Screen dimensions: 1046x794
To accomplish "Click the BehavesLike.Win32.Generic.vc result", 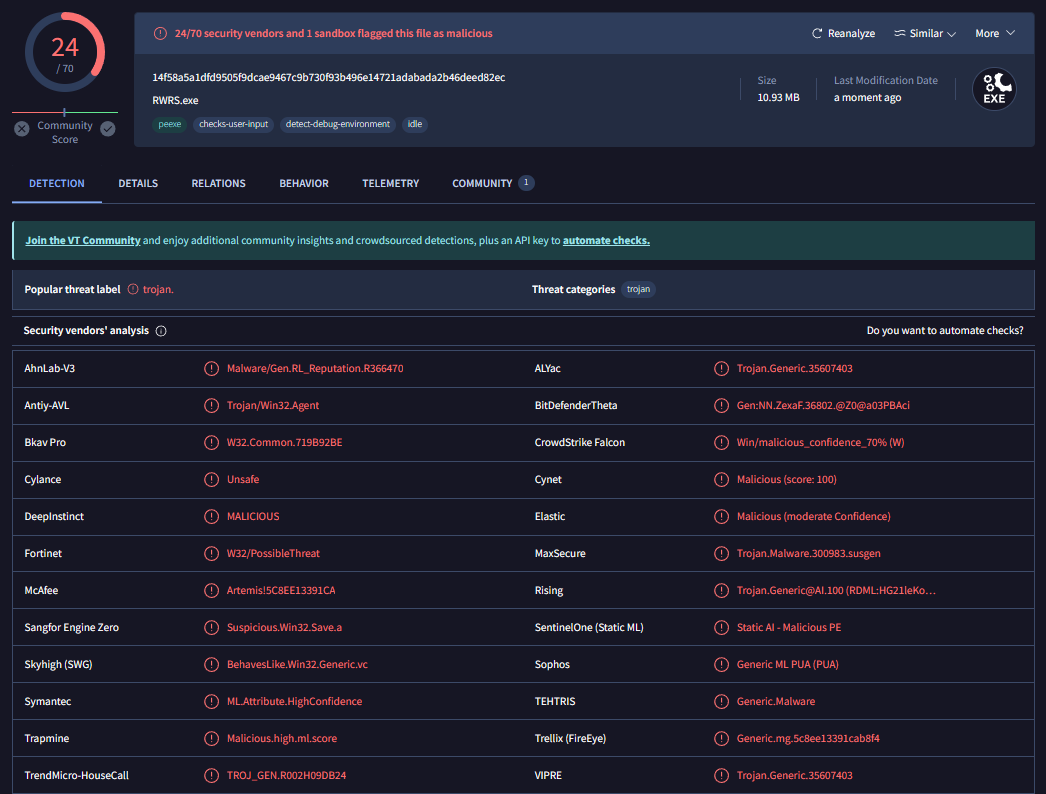I will tap(297, 665).
